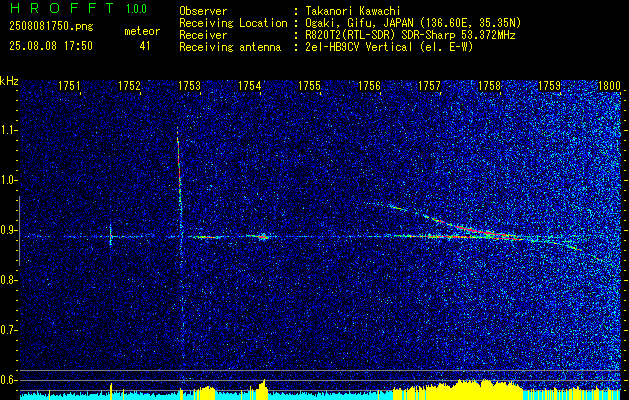
Task: Click the vertical meteor echo streak after 1752
Action: point(179,181)
